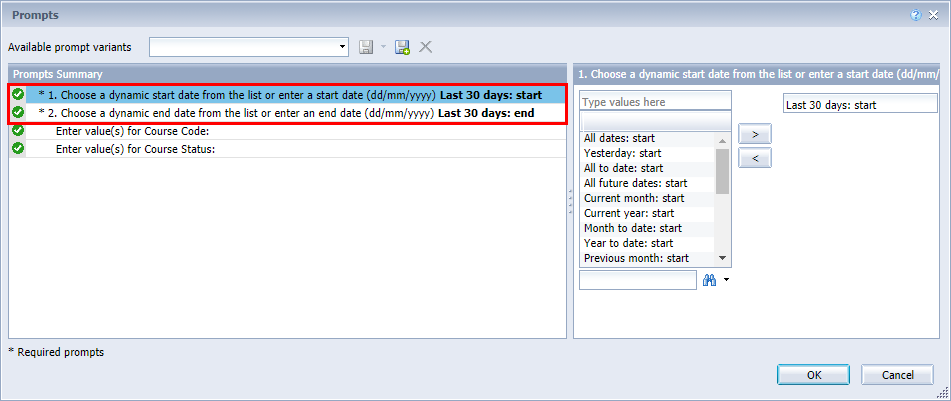This screenshot has width=951, height=401.
Task: Select the start date prompt row
Action: (290, 95)
